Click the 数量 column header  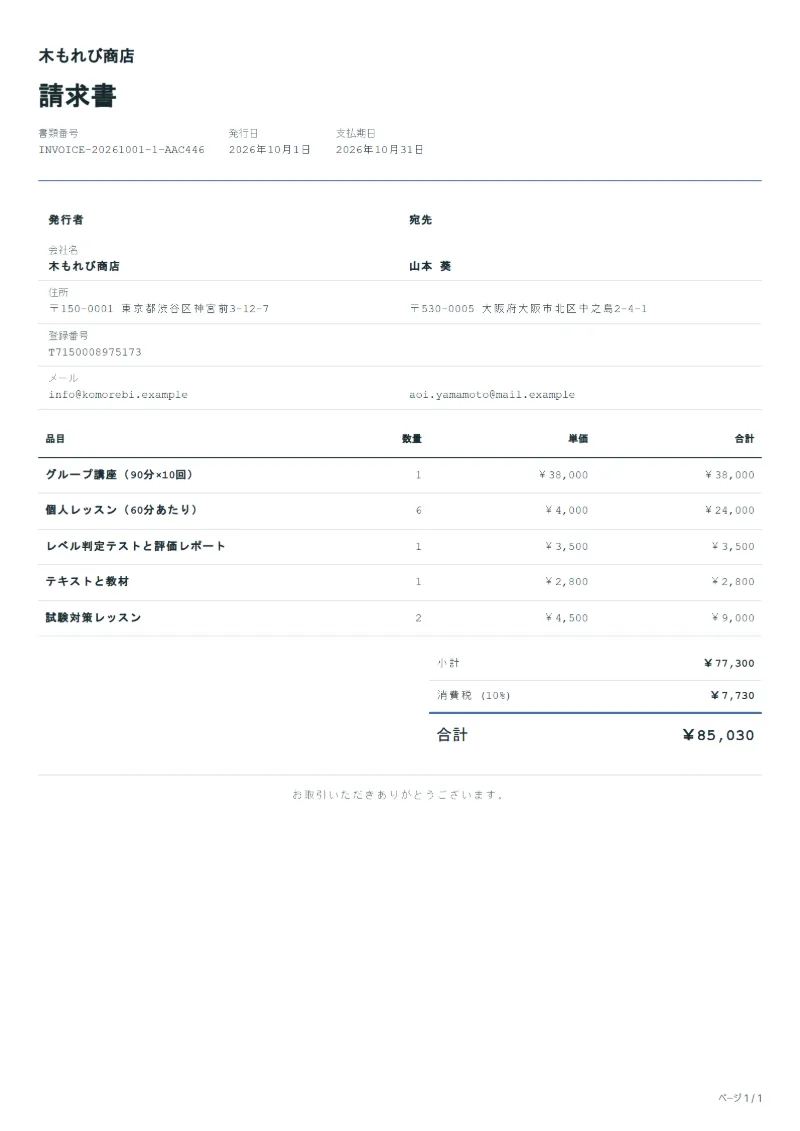(412, 439)
